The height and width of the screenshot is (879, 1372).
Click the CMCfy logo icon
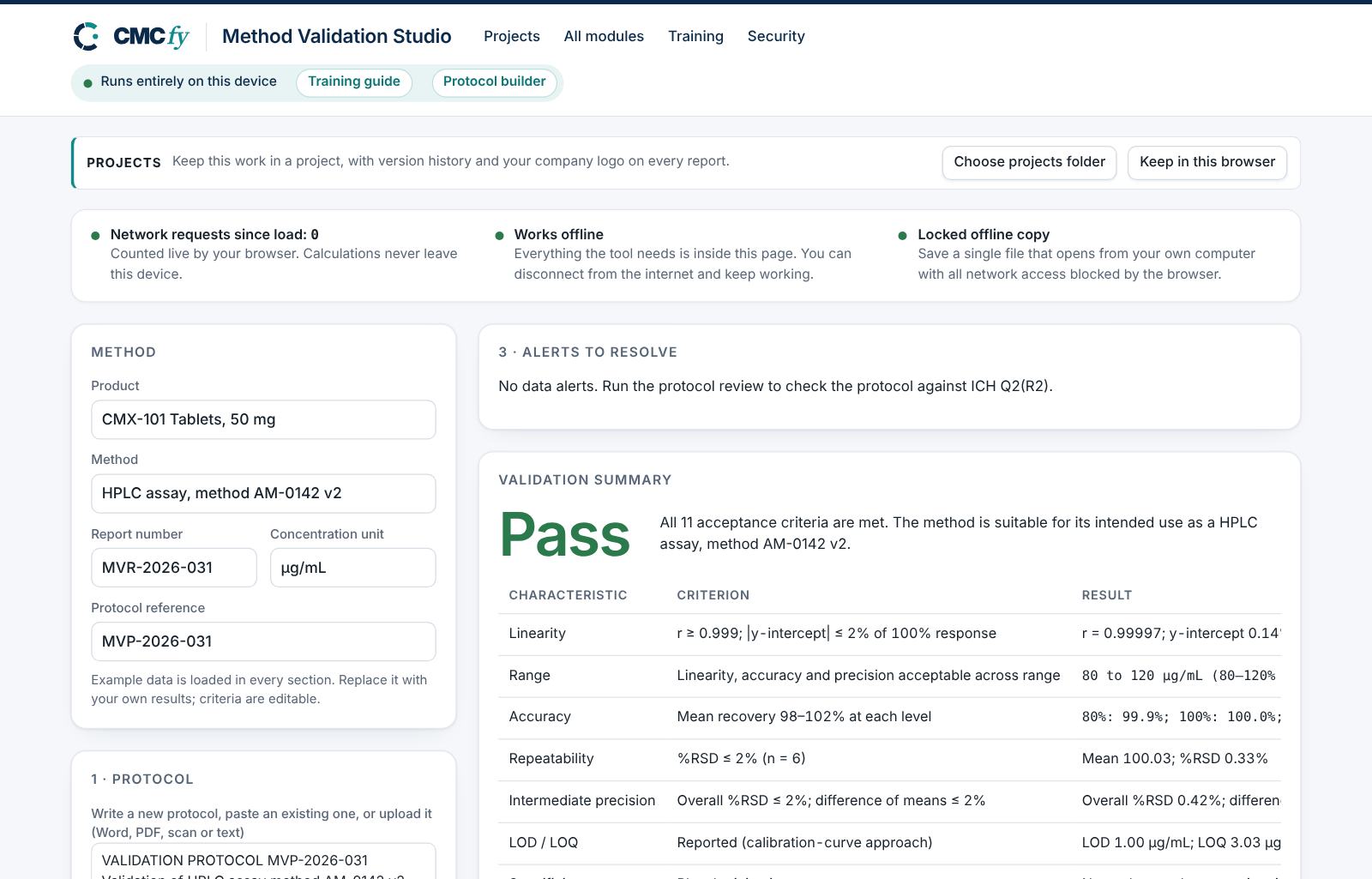point(86,36)
